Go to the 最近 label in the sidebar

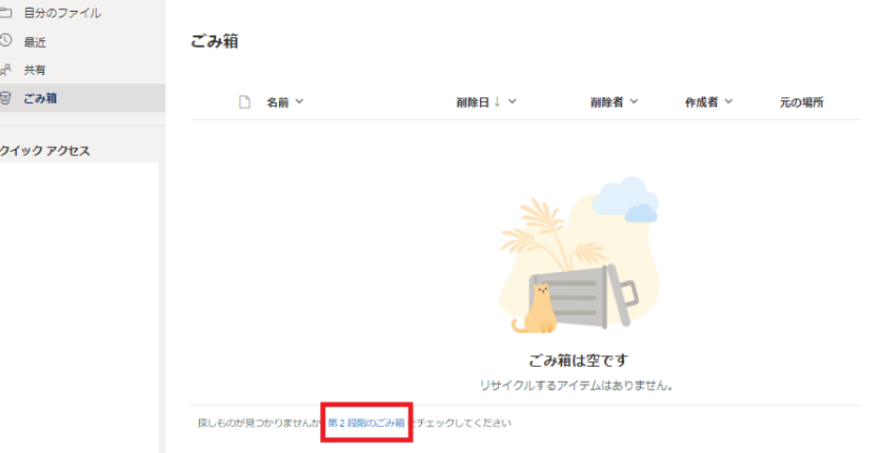click(35, 42)
